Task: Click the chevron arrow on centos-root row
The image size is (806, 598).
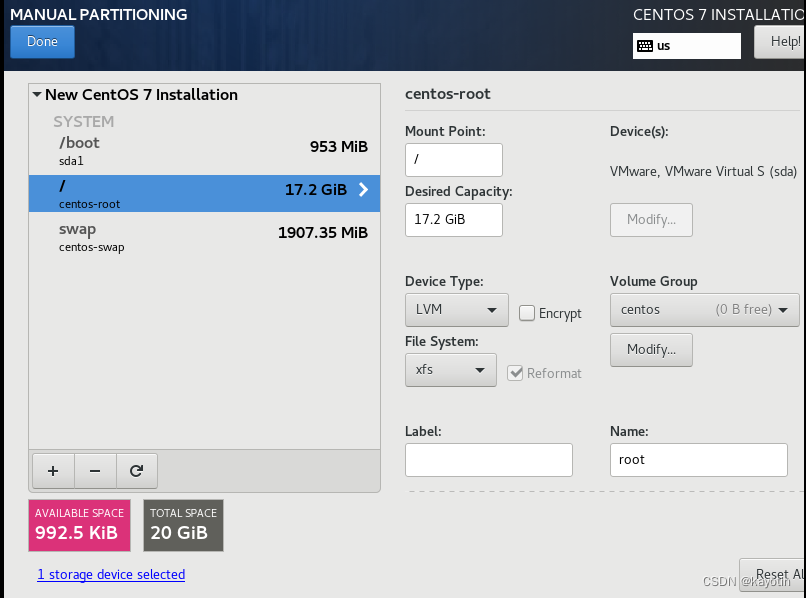Action: [363, 190]
